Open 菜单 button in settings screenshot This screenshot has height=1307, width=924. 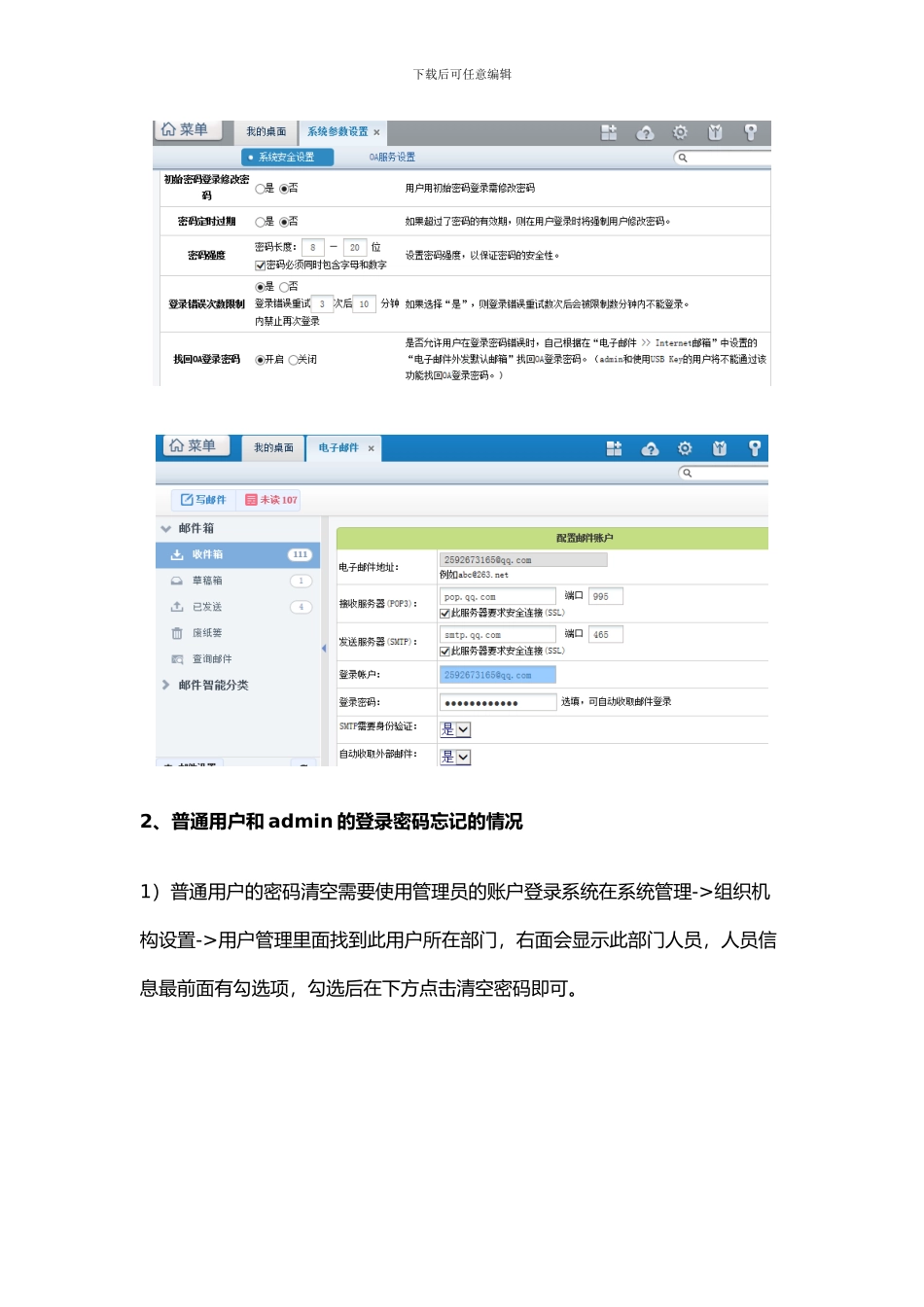click(189, 130)
